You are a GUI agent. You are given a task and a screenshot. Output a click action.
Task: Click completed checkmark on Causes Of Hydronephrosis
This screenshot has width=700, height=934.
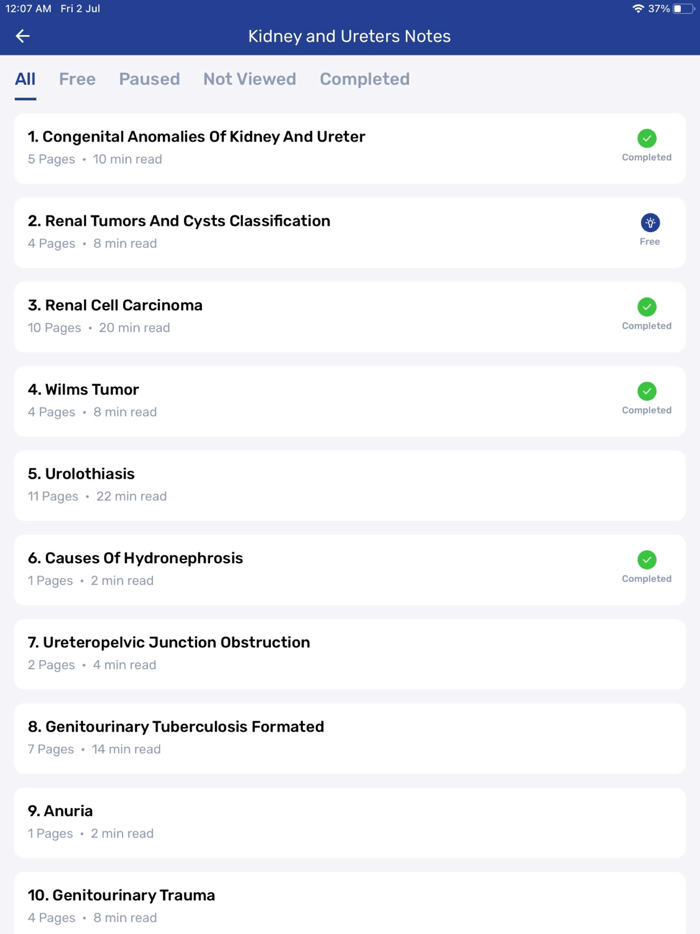tap(647, 560)
